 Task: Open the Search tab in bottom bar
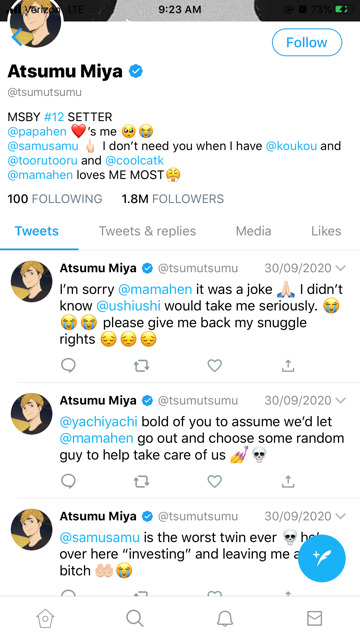(135, 618)
